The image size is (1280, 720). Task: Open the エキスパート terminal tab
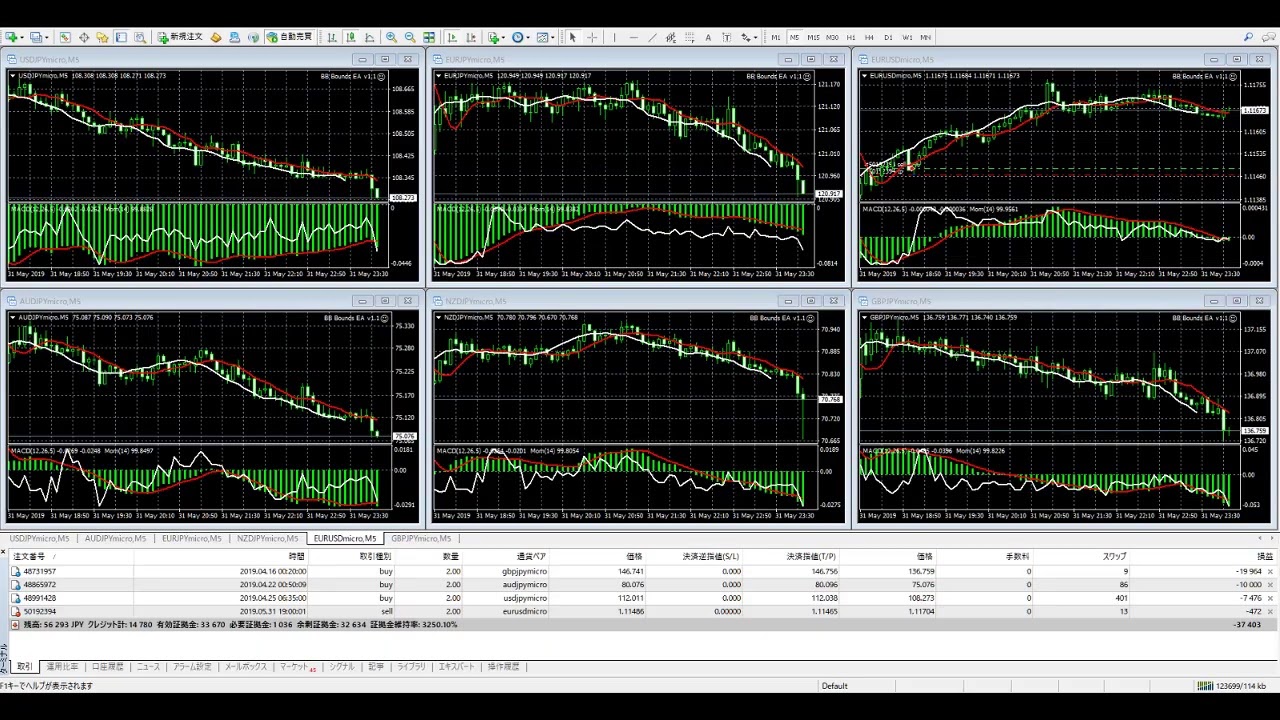tap(457, 666)
